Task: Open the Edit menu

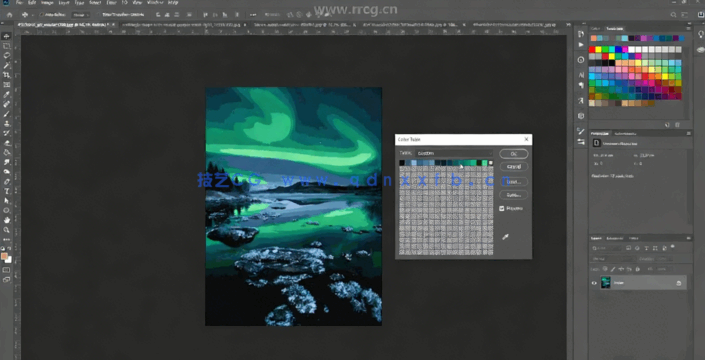Action: coord(31,3)
